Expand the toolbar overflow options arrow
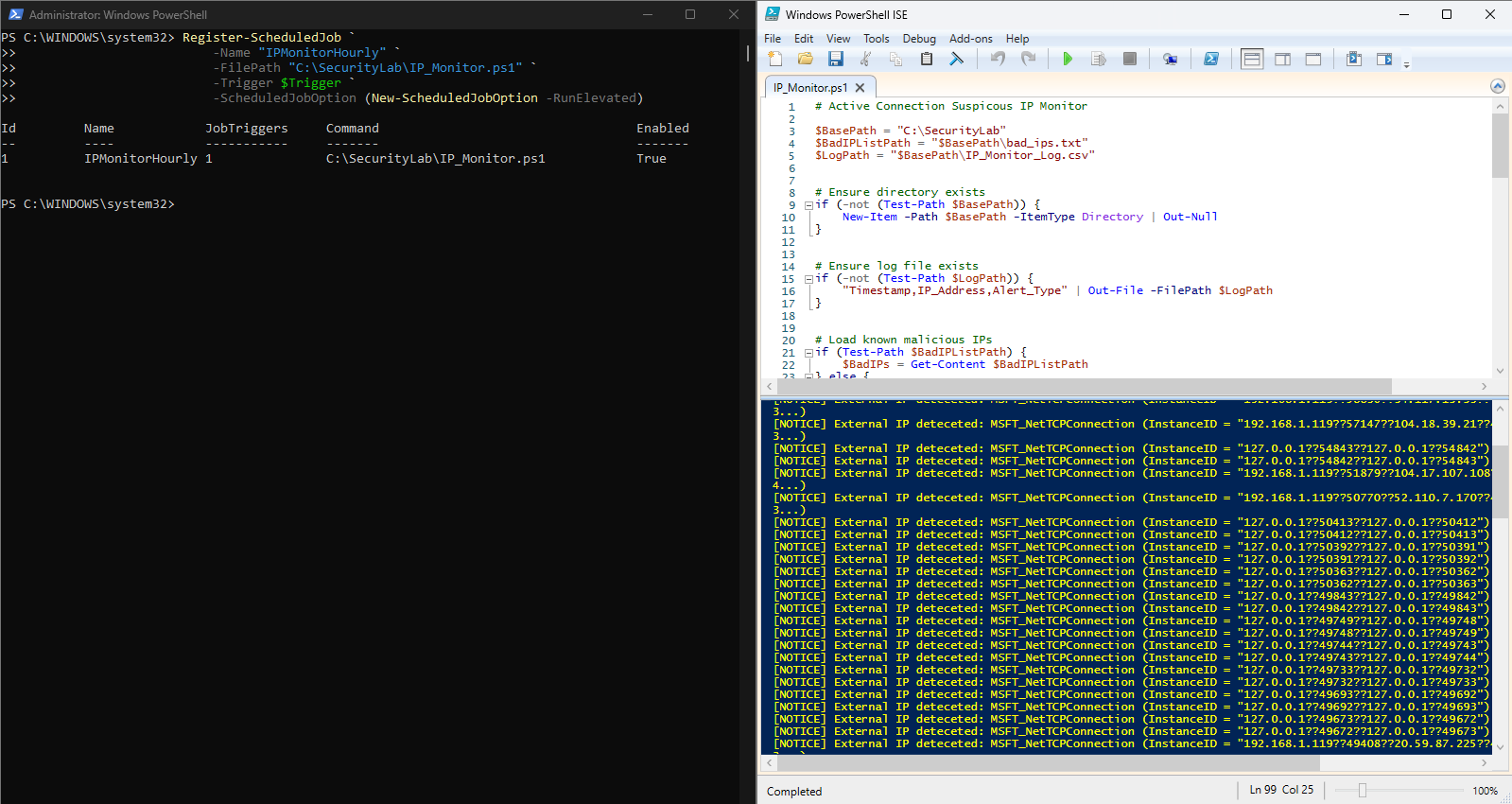 pyautogui.click(x=1407, y=65)
